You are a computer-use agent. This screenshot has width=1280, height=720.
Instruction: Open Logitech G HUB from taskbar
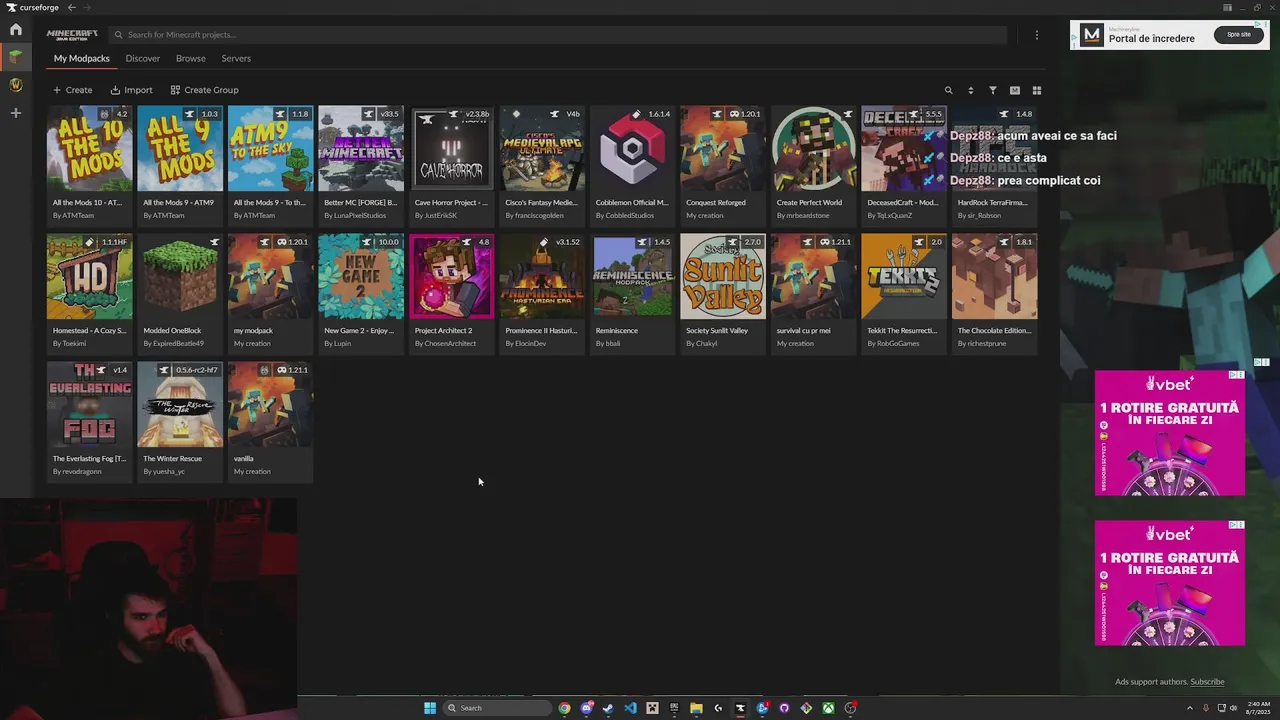tap(718, 708)
